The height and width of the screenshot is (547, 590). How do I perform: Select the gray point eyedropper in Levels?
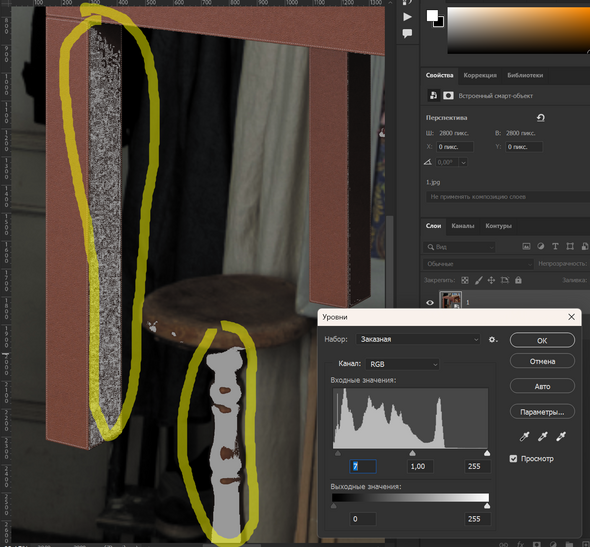543,436
